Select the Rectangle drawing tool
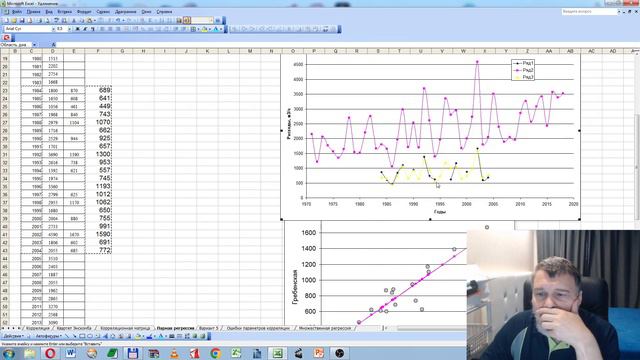Image resolution: width=640 pixels, height=360 pixels. [x=82, y=336]
